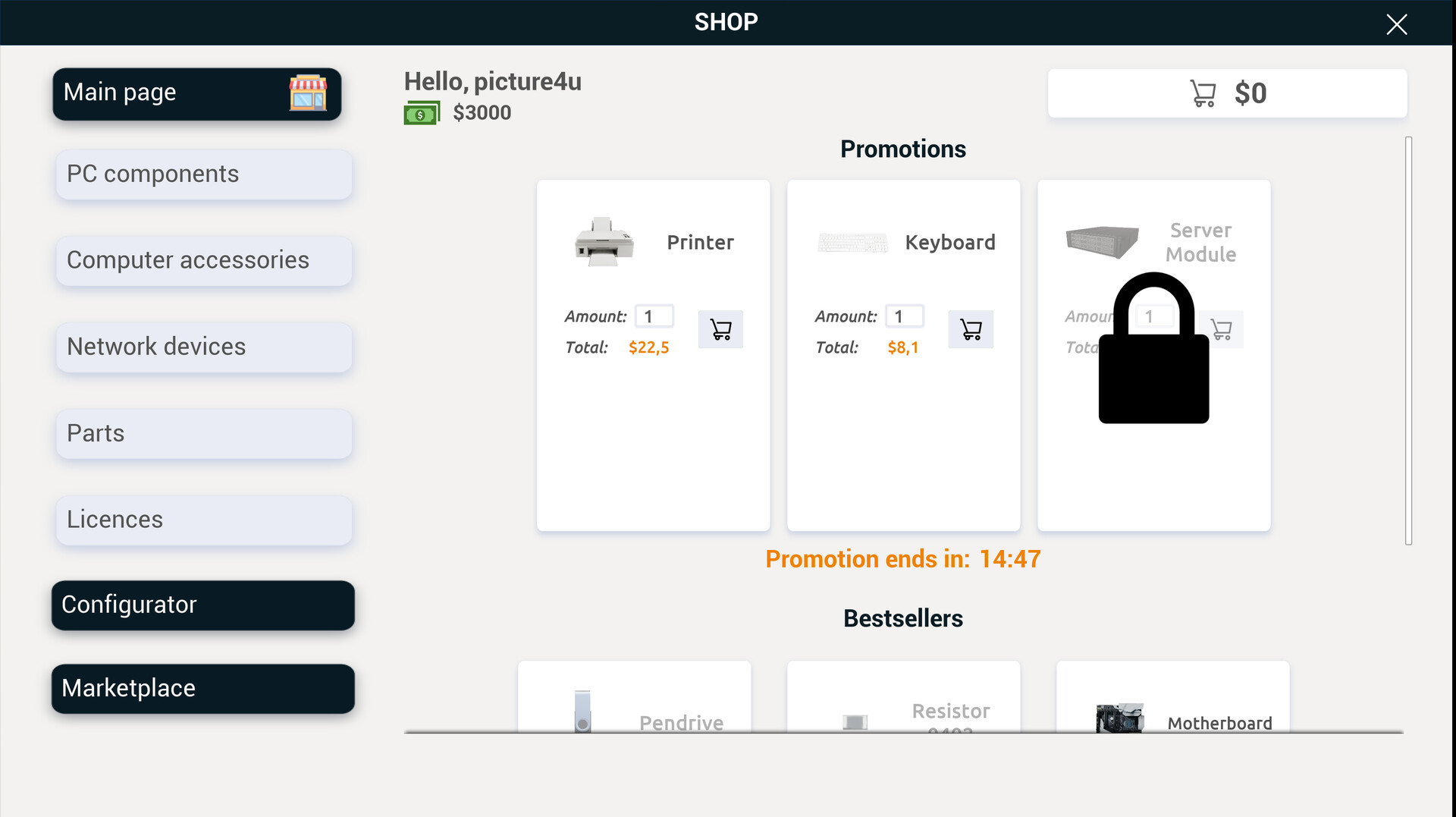The height and width of the screenshot is (817, 1456).
Task: Browse the Licences category
Action: (204, 520)
